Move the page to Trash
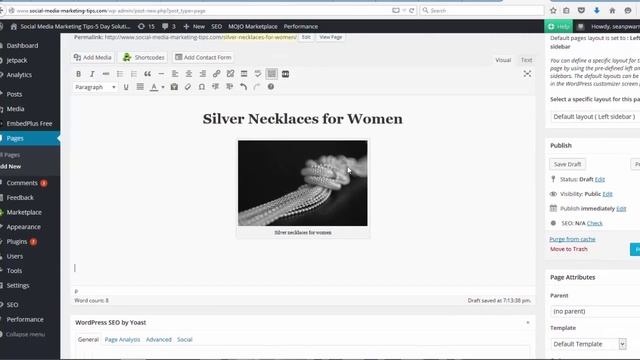The image size is (640, 360). [x=569, y=249]
